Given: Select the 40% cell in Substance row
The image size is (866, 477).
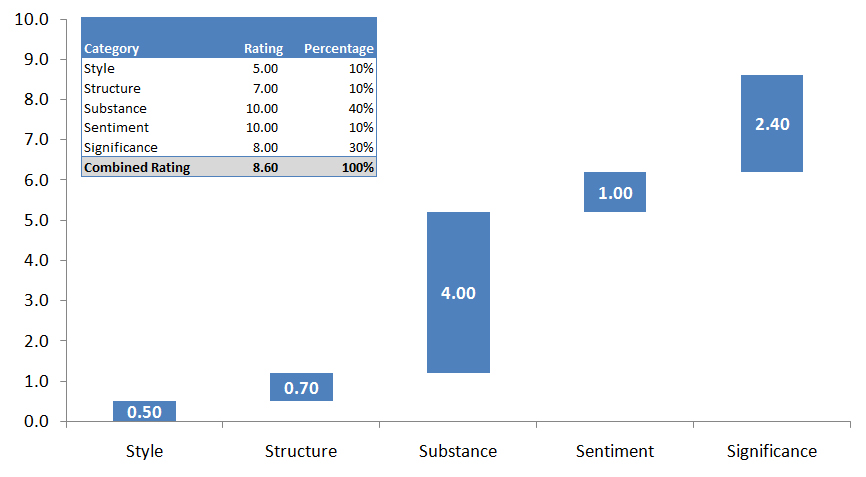Looking at the screenshot, I should pyautogui.click(x=361, y=108).
